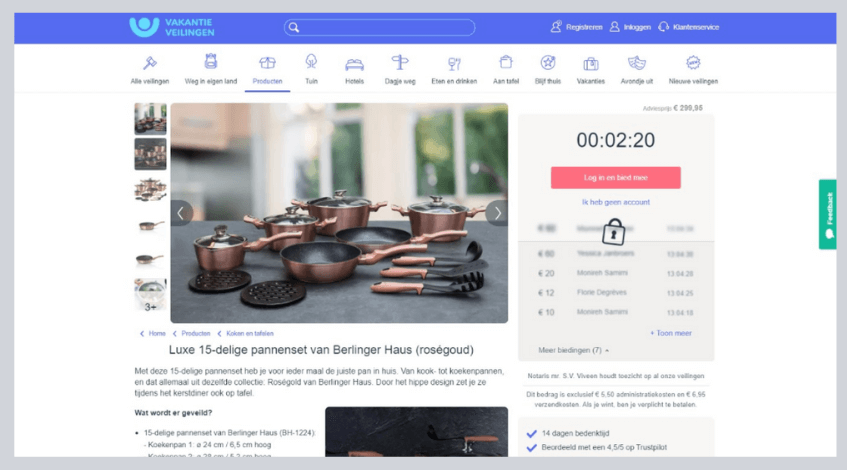The height and width of the screenshot is (470, 847).
Task: Select the Tuin menu label
Action: tap(311, 82)
